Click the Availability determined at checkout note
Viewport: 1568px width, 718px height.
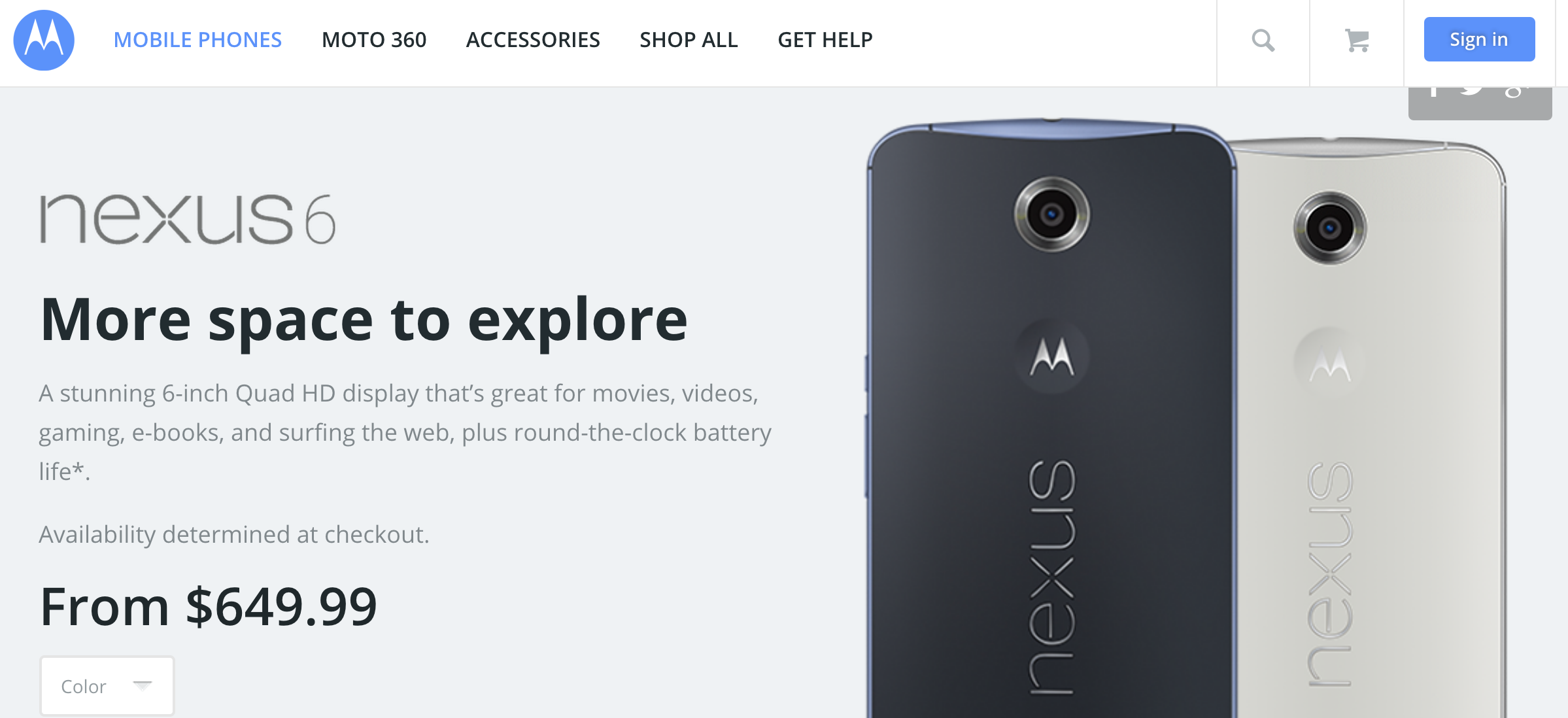pos(234,534)
